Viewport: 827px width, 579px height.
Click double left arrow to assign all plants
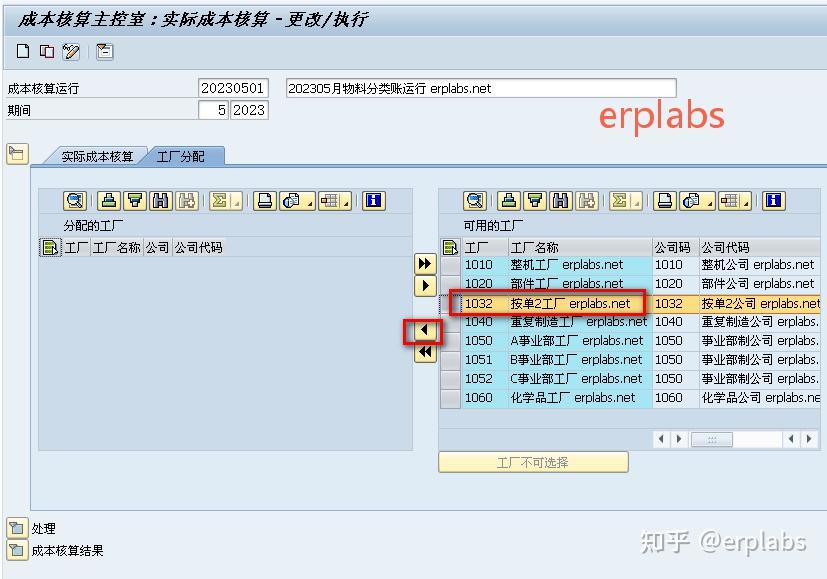(425, 352)
